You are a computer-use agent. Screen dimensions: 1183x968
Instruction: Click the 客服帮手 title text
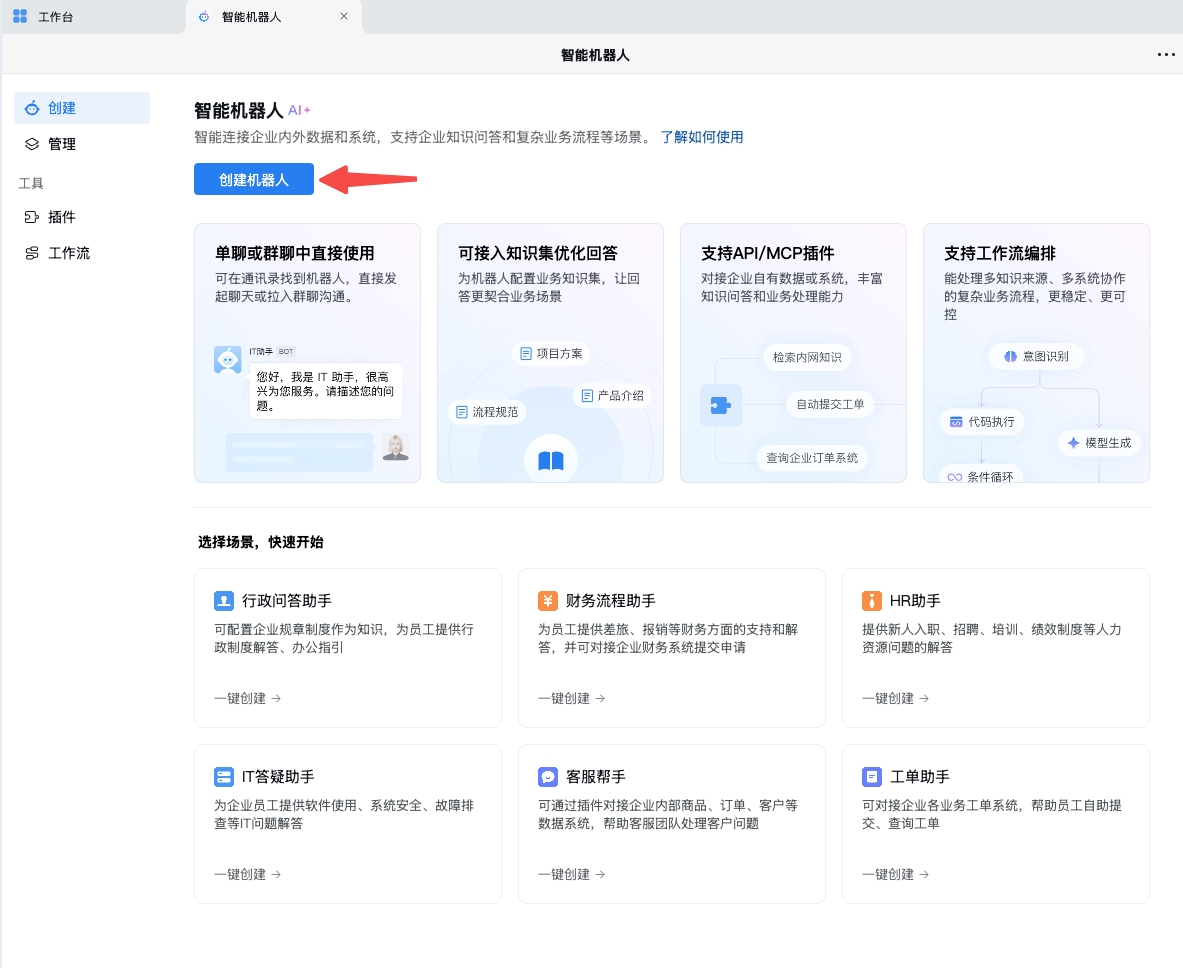595,776
